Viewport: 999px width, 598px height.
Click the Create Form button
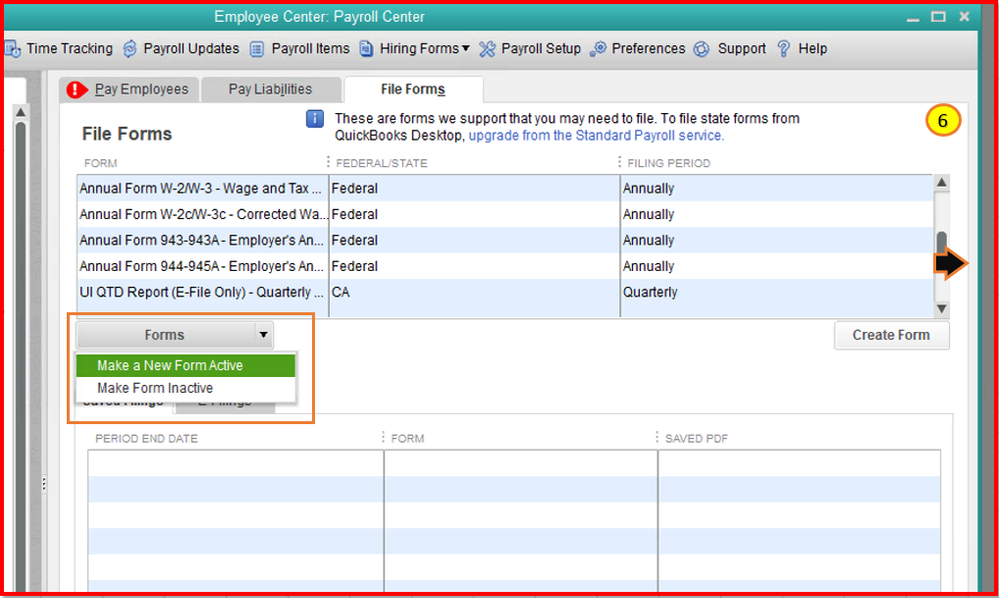[x=891, y=335]
